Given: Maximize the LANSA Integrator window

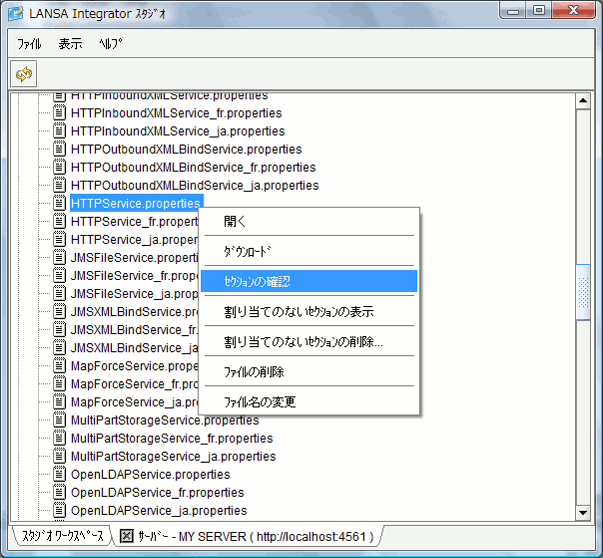Looking at the screenshot, I should pos(539,11).
